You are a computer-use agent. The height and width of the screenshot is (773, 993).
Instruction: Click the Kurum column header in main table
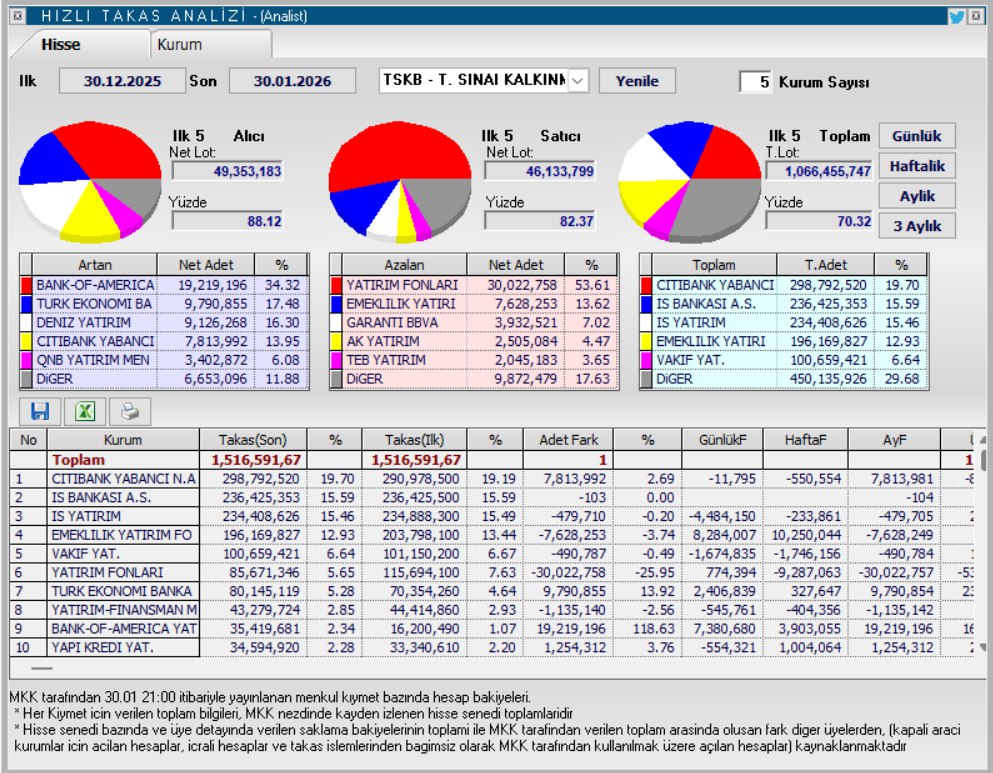123,440
